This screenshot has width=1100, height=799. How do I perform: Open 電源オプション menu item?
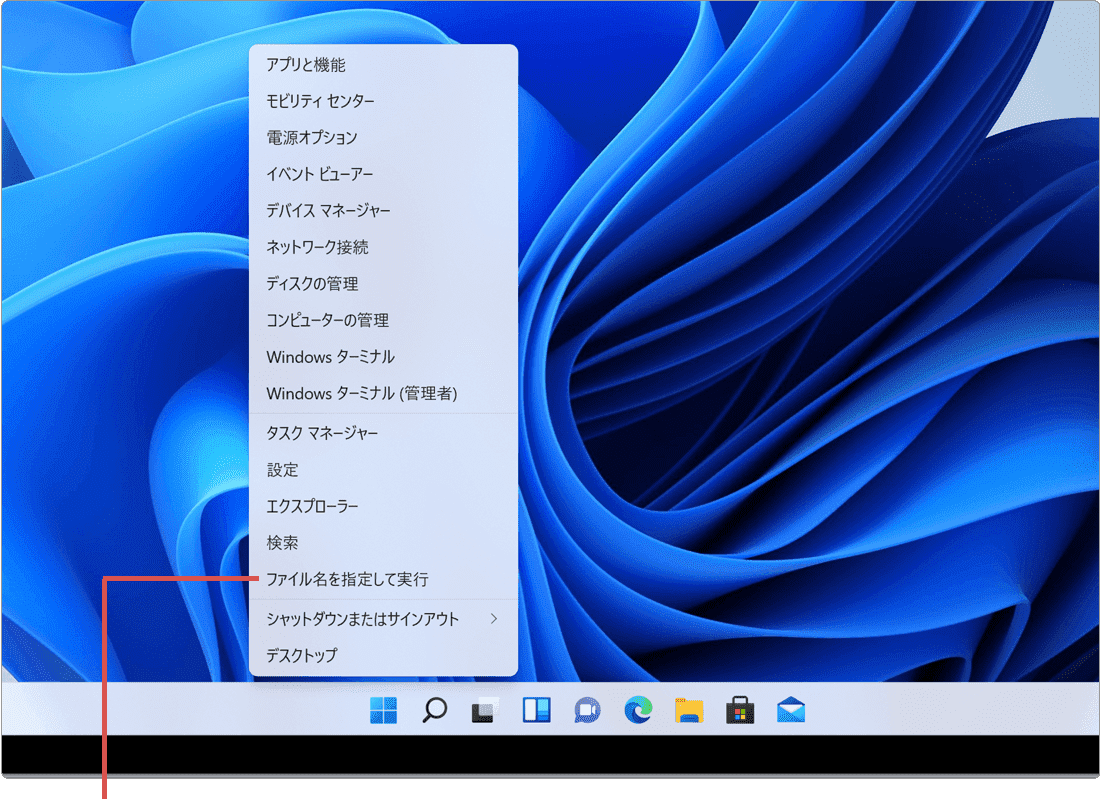pyautogui.click(x=312, y=138)
